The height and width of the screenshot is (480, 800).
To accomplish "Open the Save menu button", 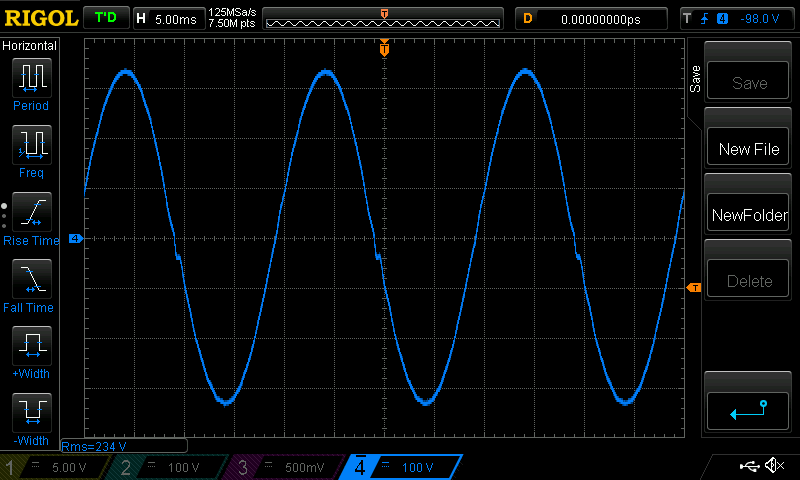I will pos(749,83).
